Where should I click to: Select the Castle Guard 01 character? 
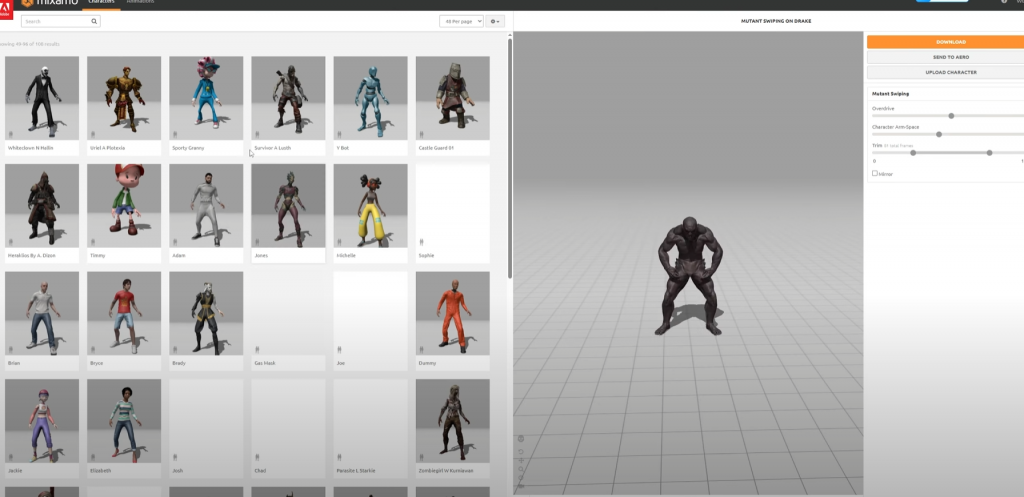(453, 105)
